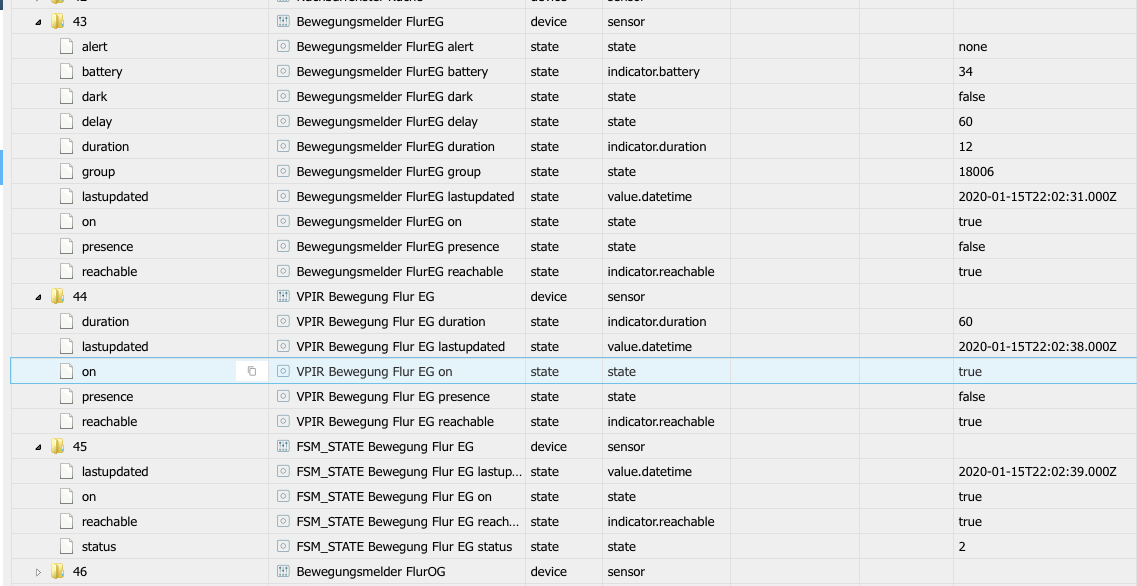
Task: Click the name 'Bewegungsmelder FlurEG duration'
Action: coord(395,146)
